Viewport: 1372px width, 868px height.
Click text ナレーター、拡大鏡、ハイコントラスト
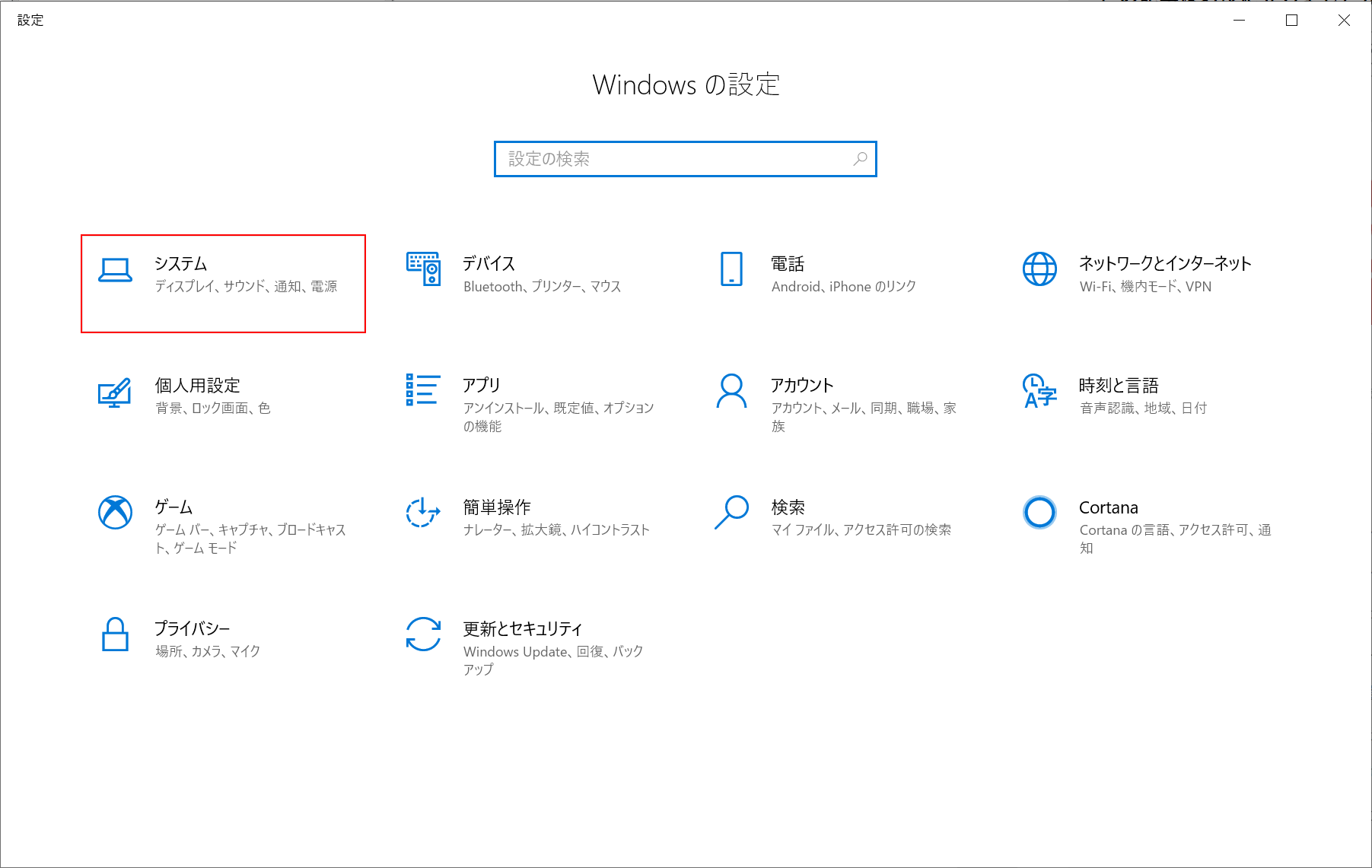[556, 530]
